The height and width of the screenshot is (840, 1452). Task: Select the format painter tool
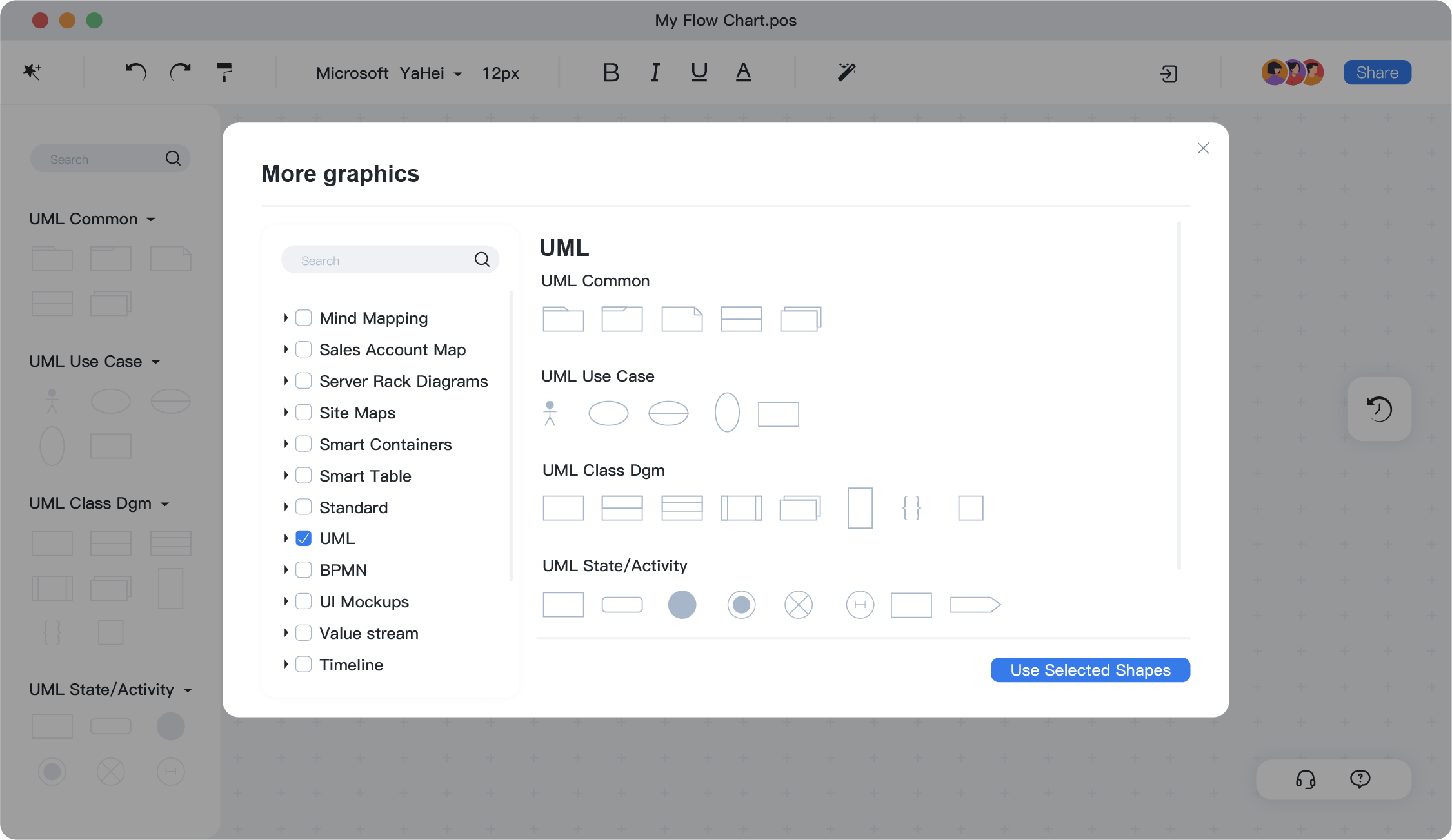[x=224, y=72]
